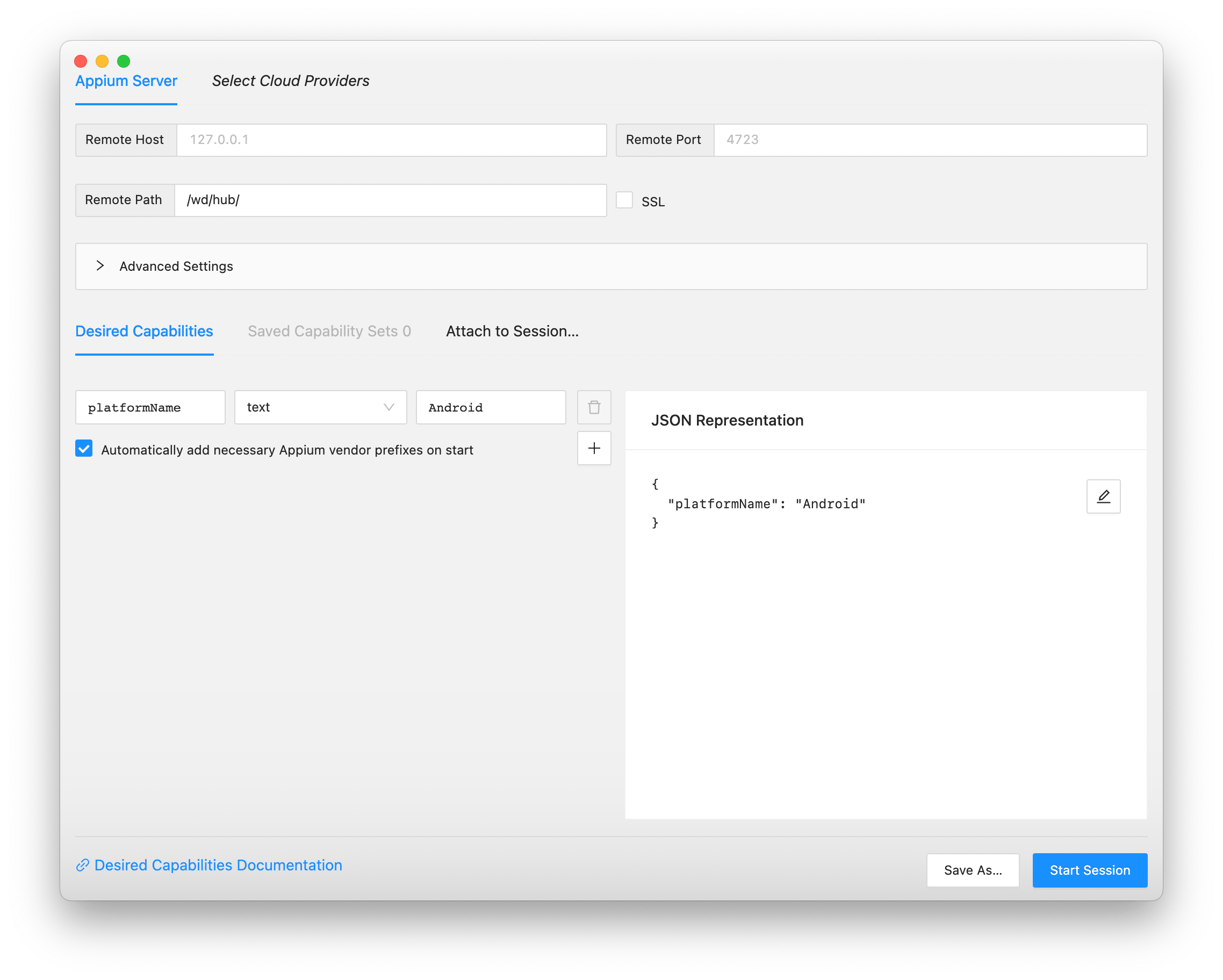Viewport: 1223px width, 980px height.
Task: Switch to Select Cloud Providers tab
Action: pyautogui.click(x=290, y=81)
